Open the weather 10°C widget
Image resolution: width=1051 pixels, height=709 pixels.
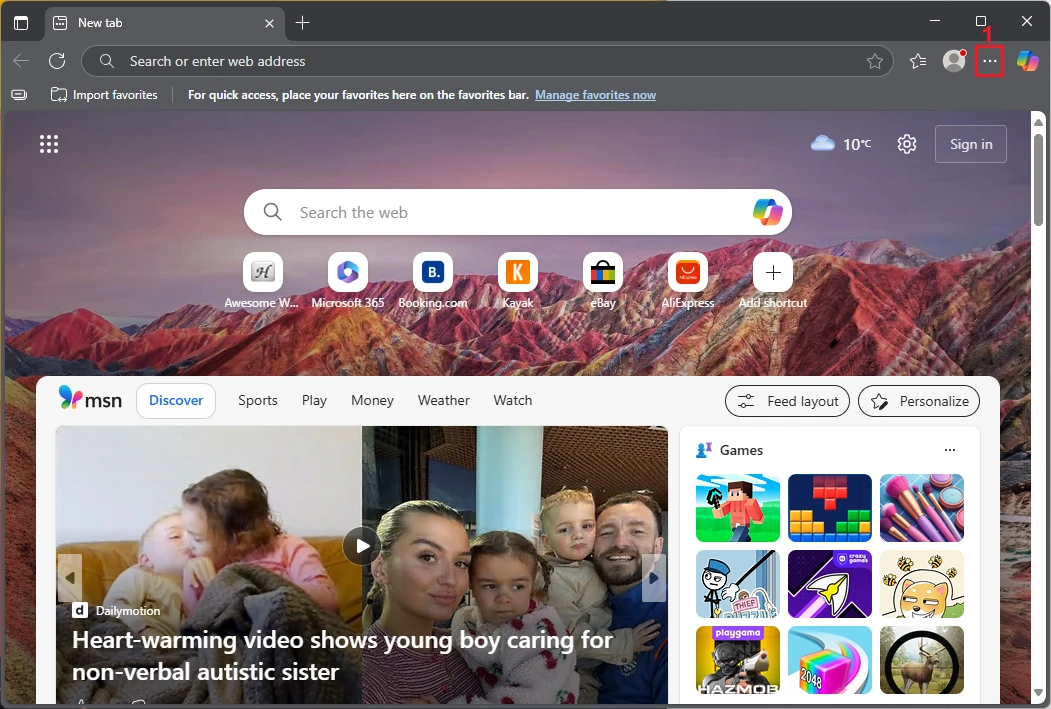click(841, 143)
